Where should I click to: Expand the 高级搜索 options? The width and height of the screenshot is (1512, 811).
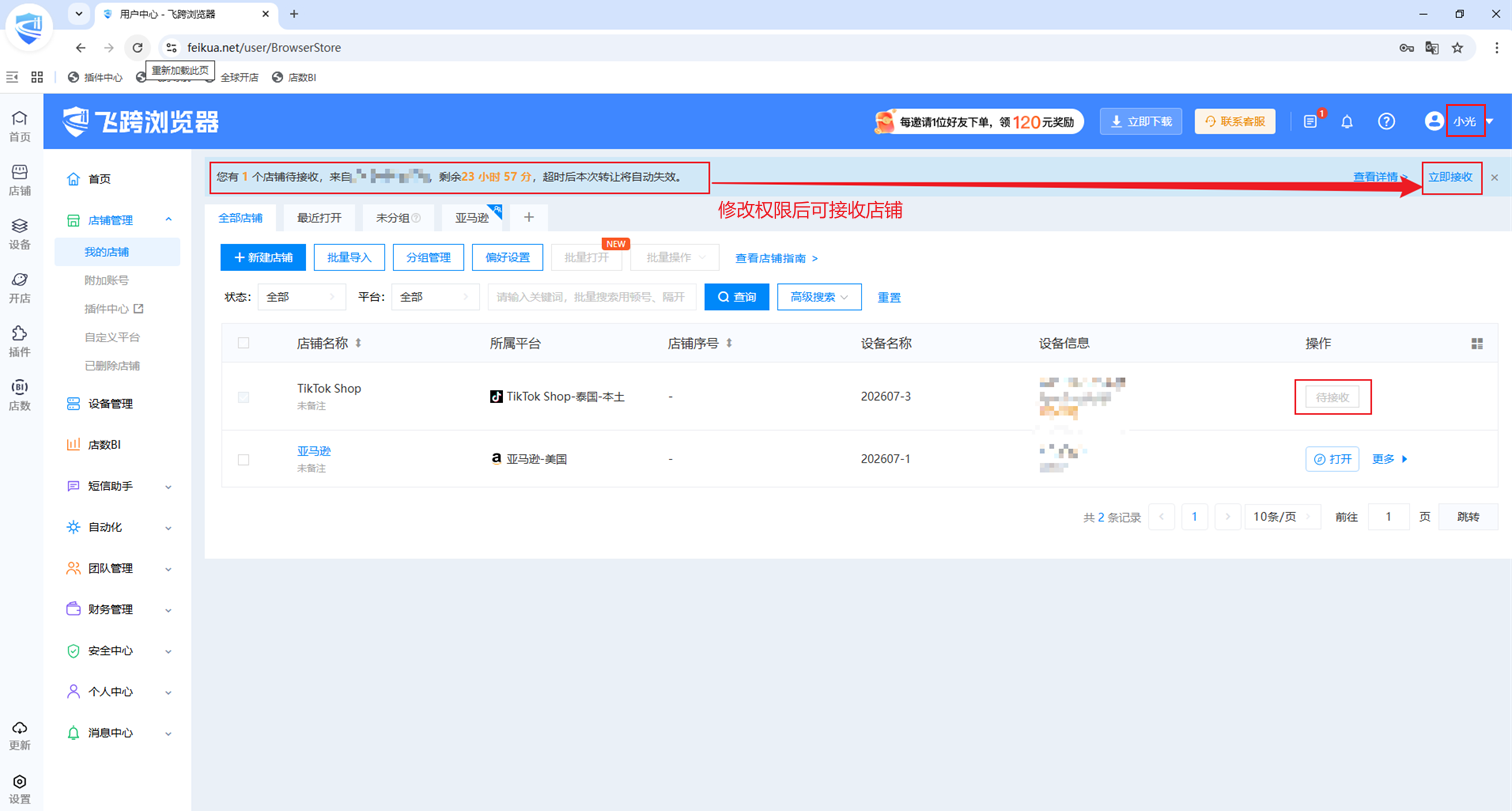point(819,297)
